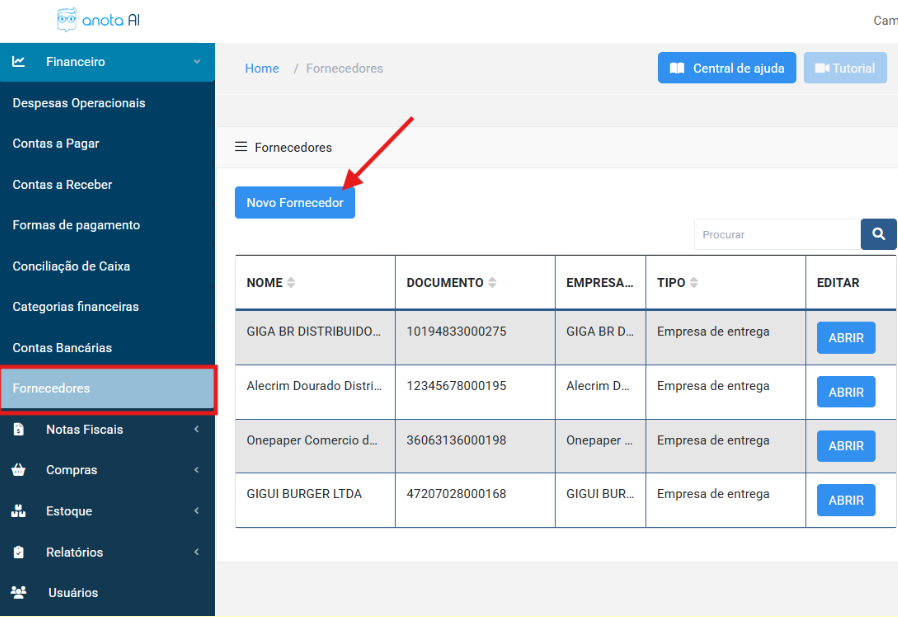Select Conciliação de Caixa in sidebar
Viewport: 898px width, 617px height.
71,266
